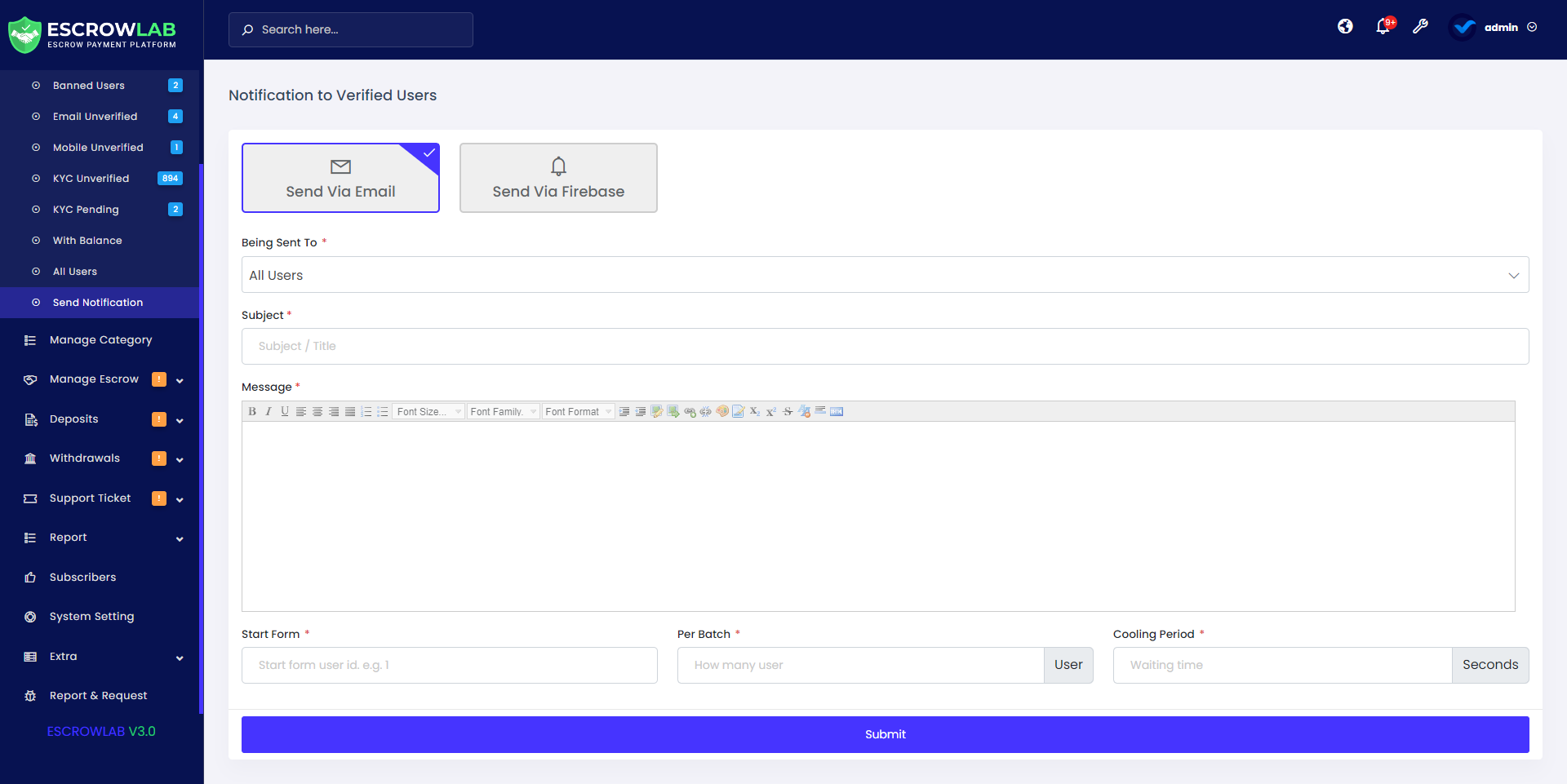This screenshot has width=1567, height=784.
Task: Insert a hyperlink in the message editor
Action: [690, 411]
